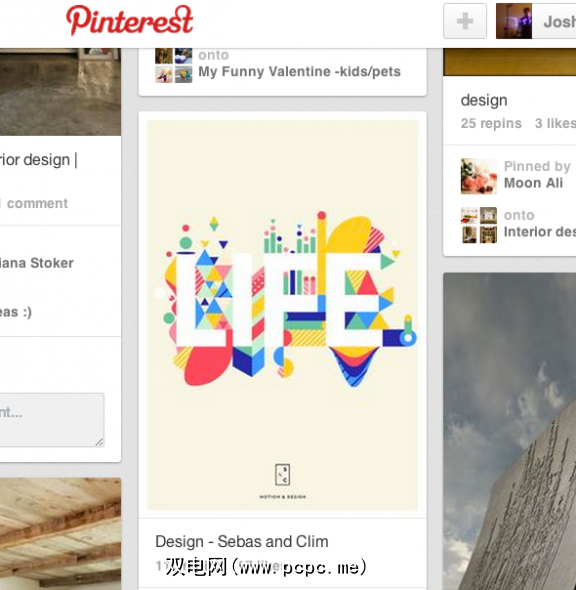Focus the add comment text box

pos(52,420)
